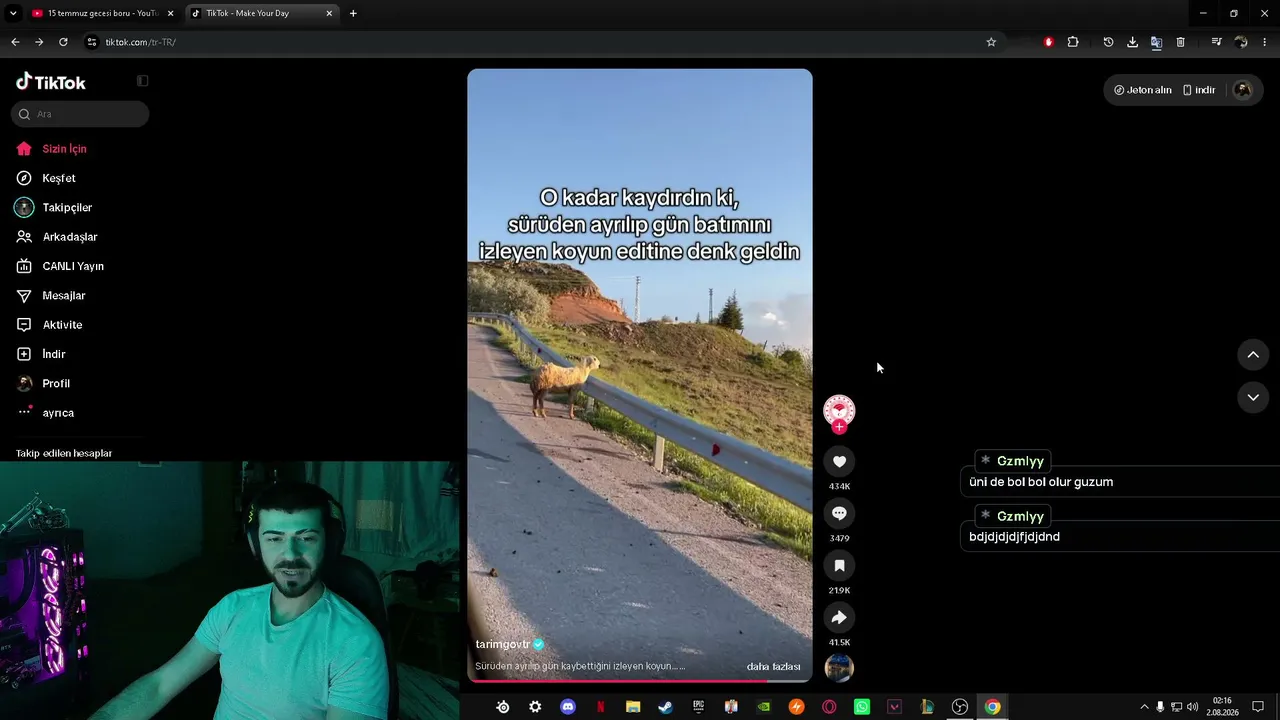1280x720 pixels.
Task: Click the İndir button in top pill
Action: point(1199,90)
